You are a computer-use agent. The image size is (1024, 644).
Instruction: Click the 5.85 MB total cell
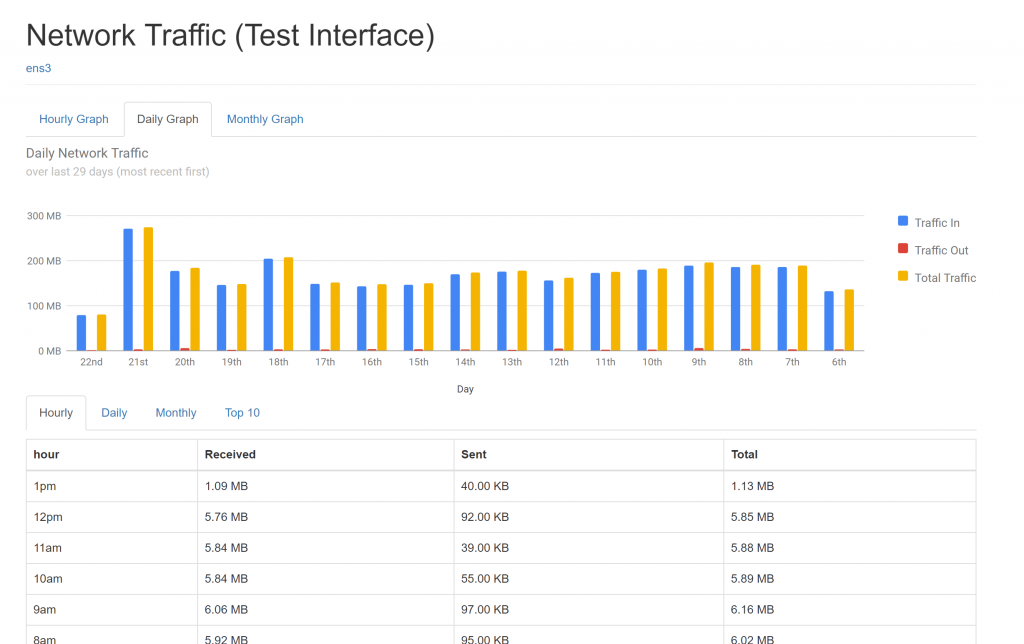pyautogui.click(x=850, y=517)
